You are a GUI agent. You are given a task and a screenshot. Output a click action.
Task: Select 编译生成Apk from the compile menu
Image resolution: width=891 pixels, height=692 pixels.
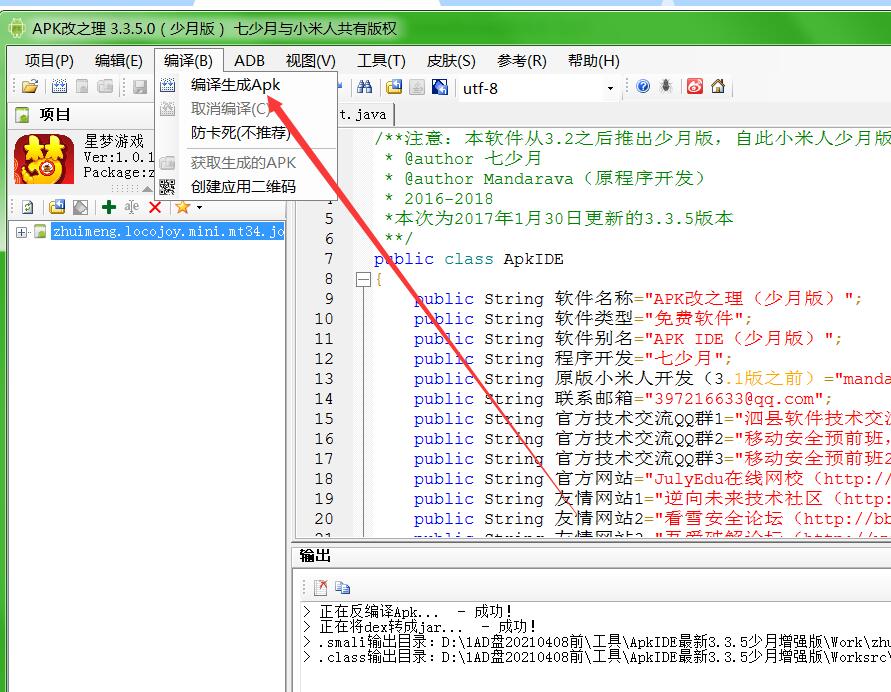(x=235, y=85)
